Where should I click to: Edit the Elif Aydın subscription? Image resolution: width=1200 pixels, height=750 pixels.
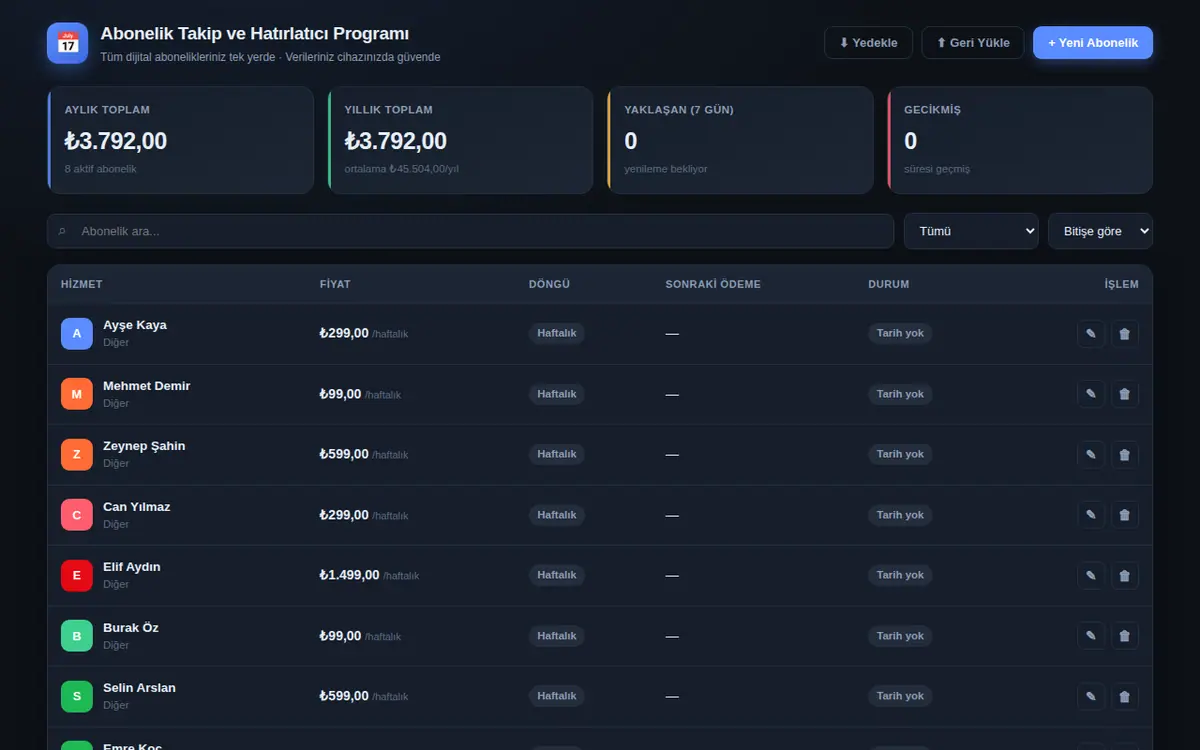(x=1091, y=575)
